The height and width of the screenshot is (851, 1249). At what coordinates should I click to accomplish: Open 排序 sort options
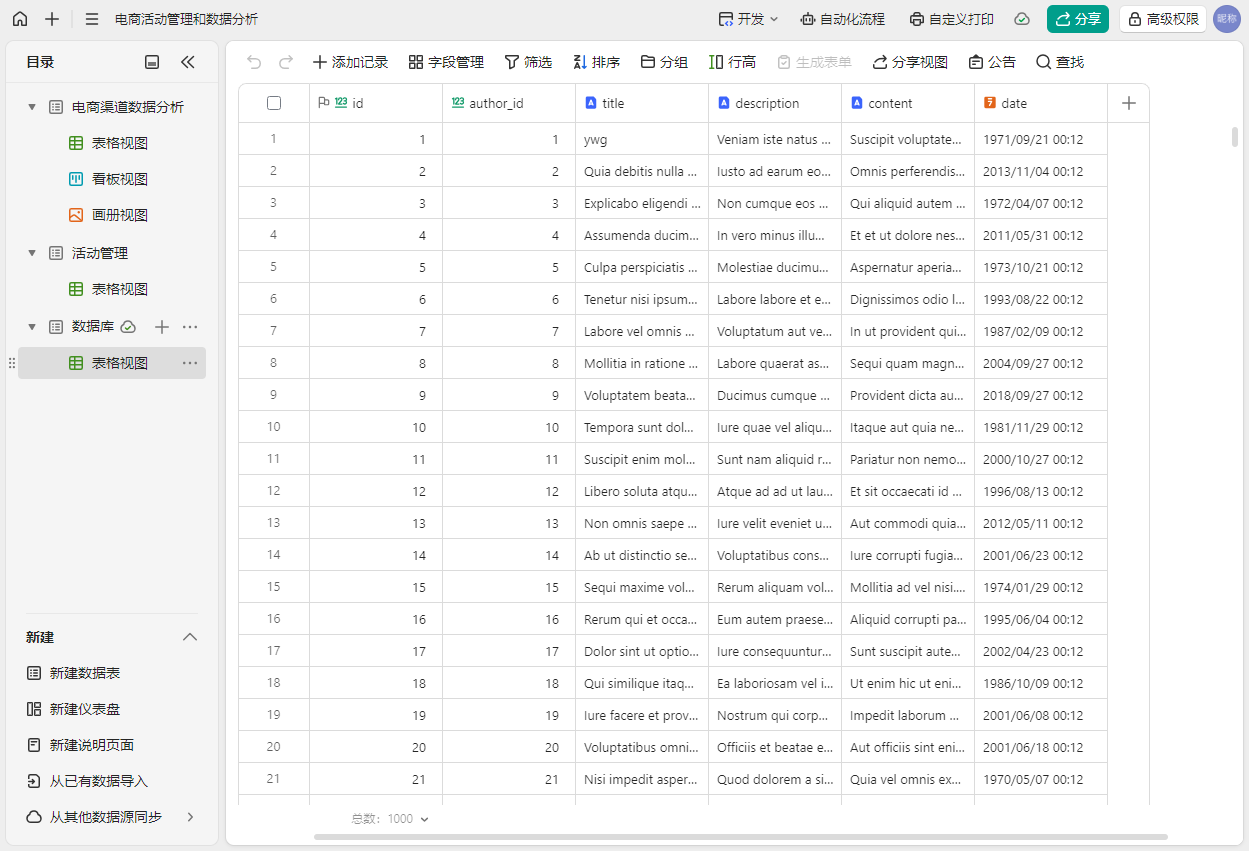596,62
